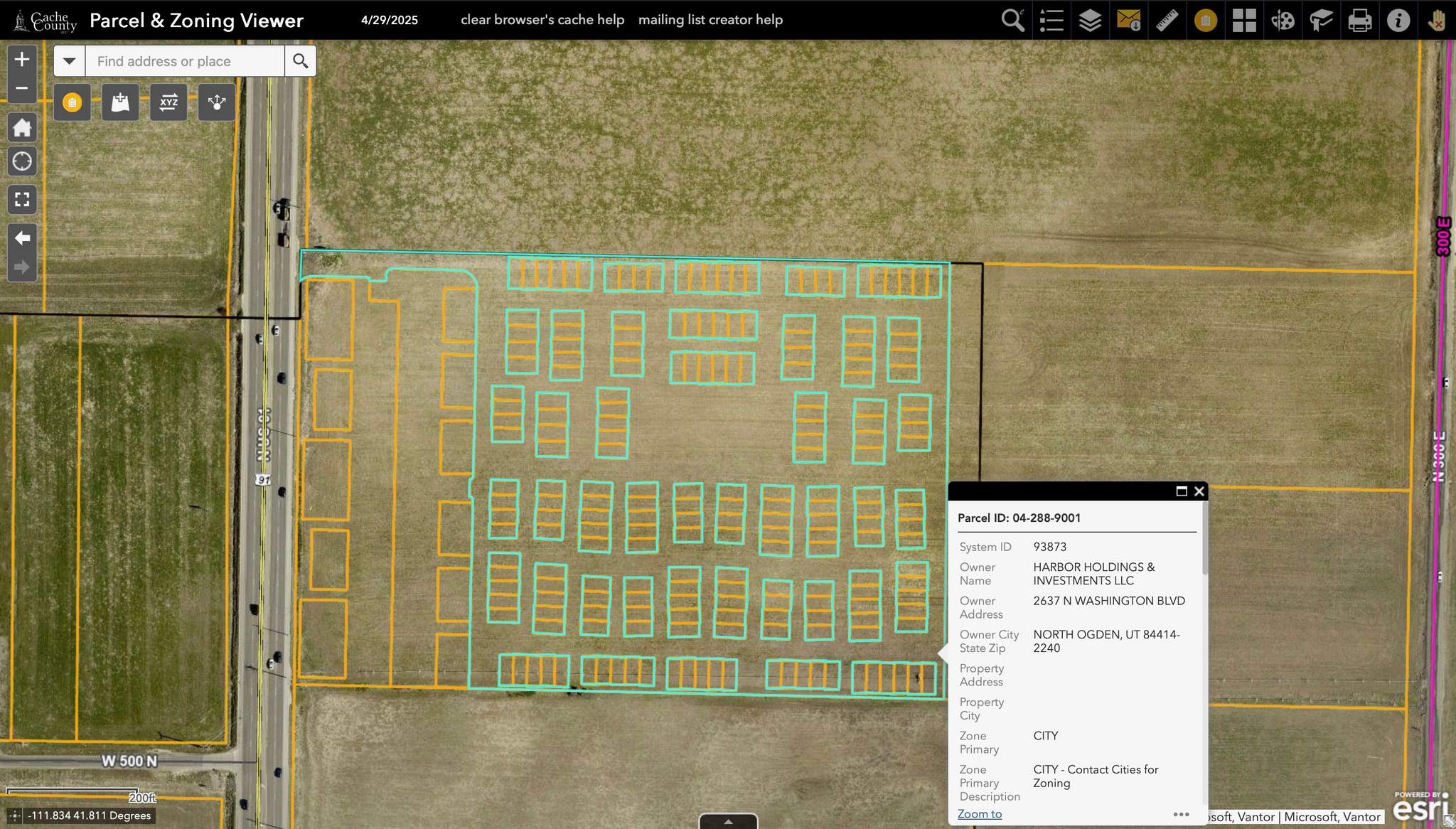Toggle the coordinate capture button
1456x829 pixels.
(14, 815)
